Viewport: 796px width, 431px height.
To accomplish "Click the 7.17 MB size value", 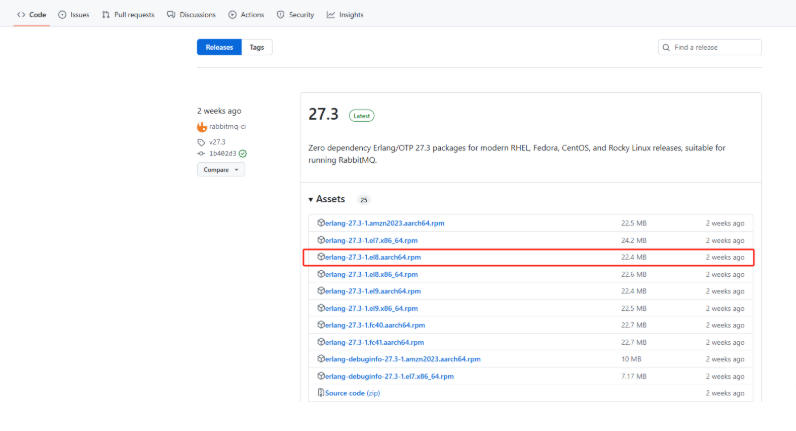I will [x=634, y=377].
